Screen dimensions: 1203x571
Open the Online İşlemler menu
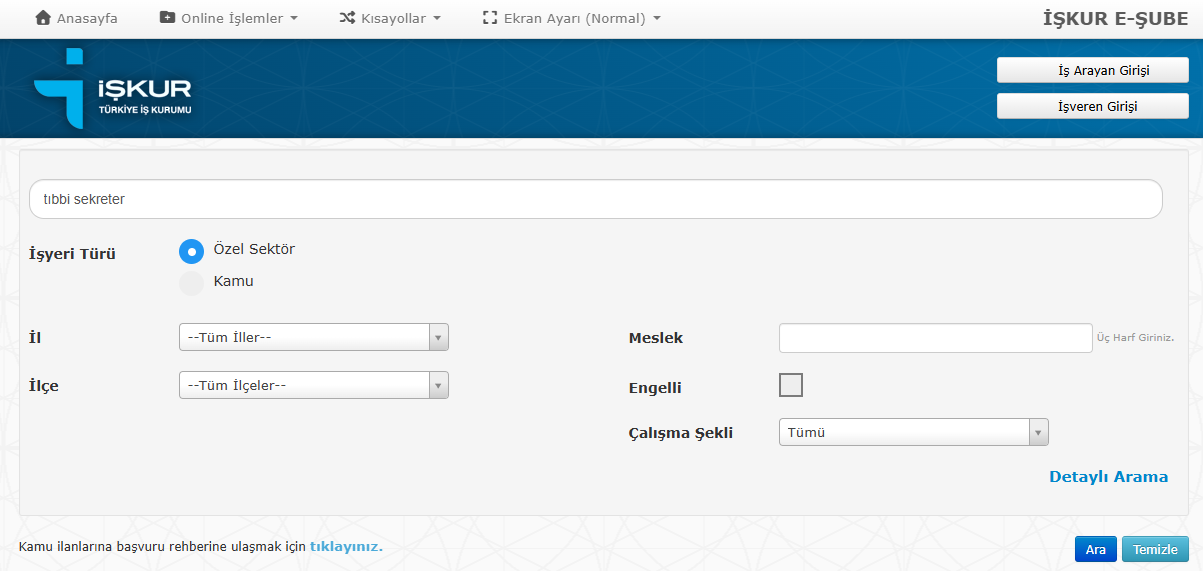point(229,18)
